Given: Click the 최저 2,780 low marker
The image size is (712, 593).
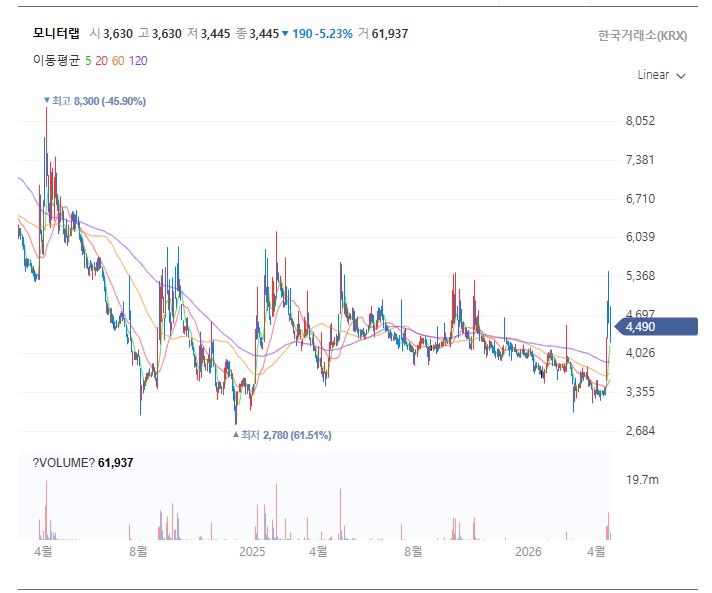Looking at the screenshot, I should [282, 435].
